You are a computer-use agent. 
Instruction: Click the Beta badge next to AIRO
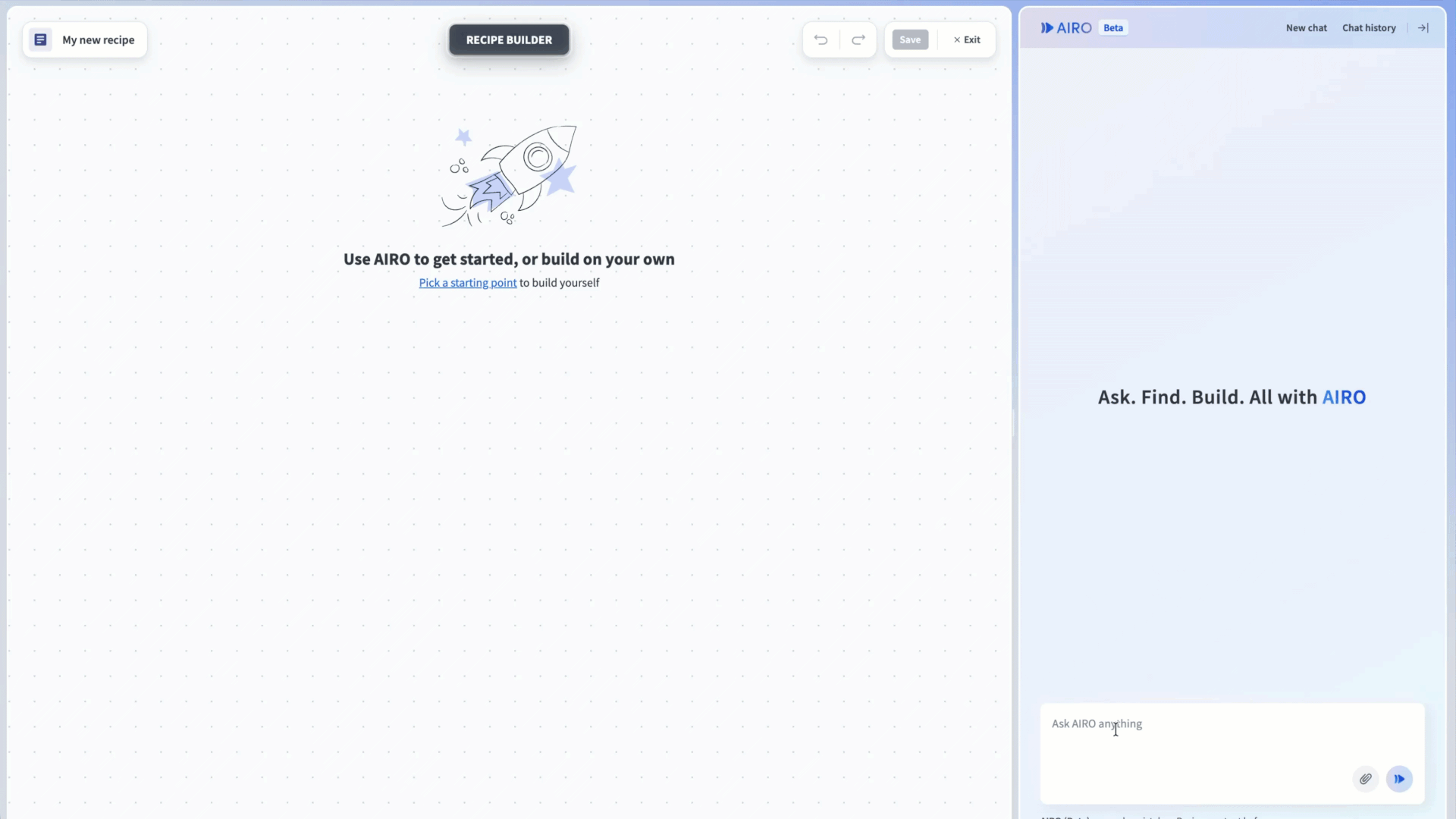click(x=1113, y=28)
